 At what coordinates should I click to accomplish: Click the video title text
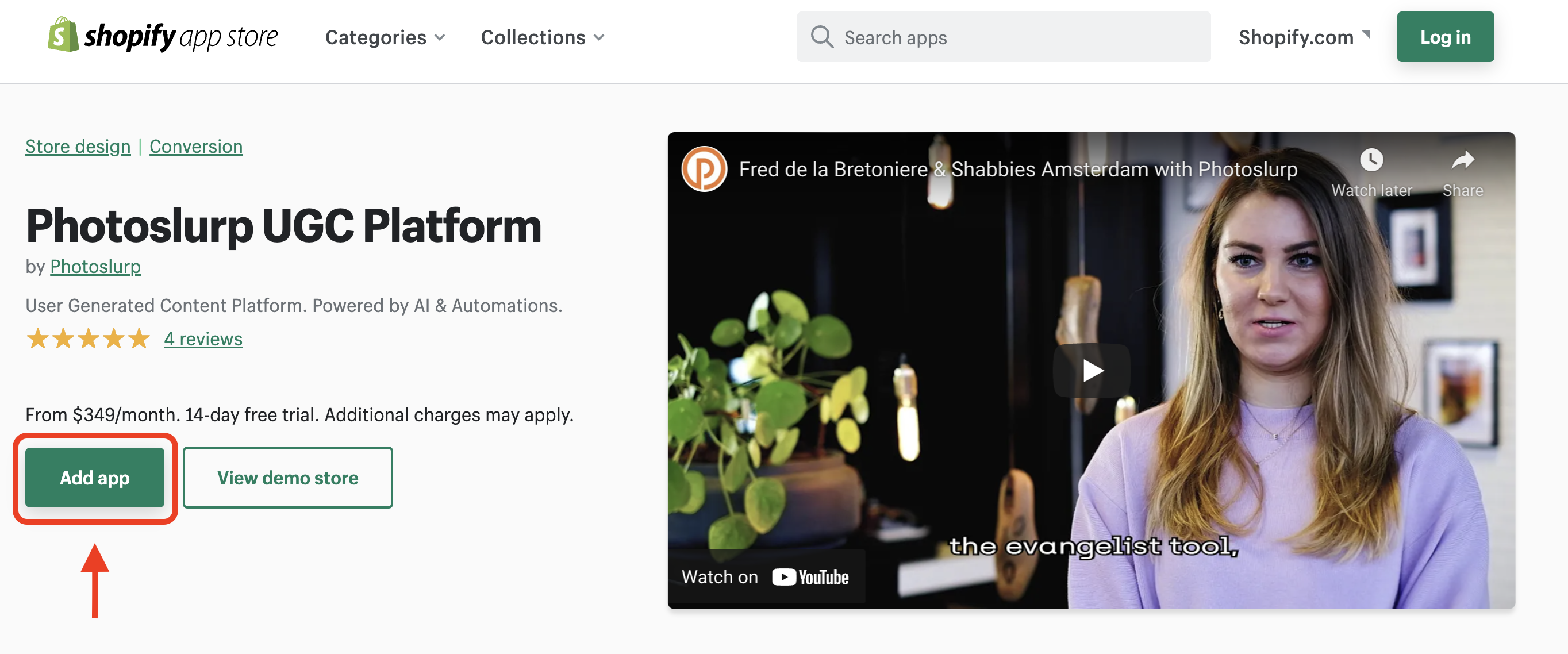pyautogui.click(x=1018, y=169)
